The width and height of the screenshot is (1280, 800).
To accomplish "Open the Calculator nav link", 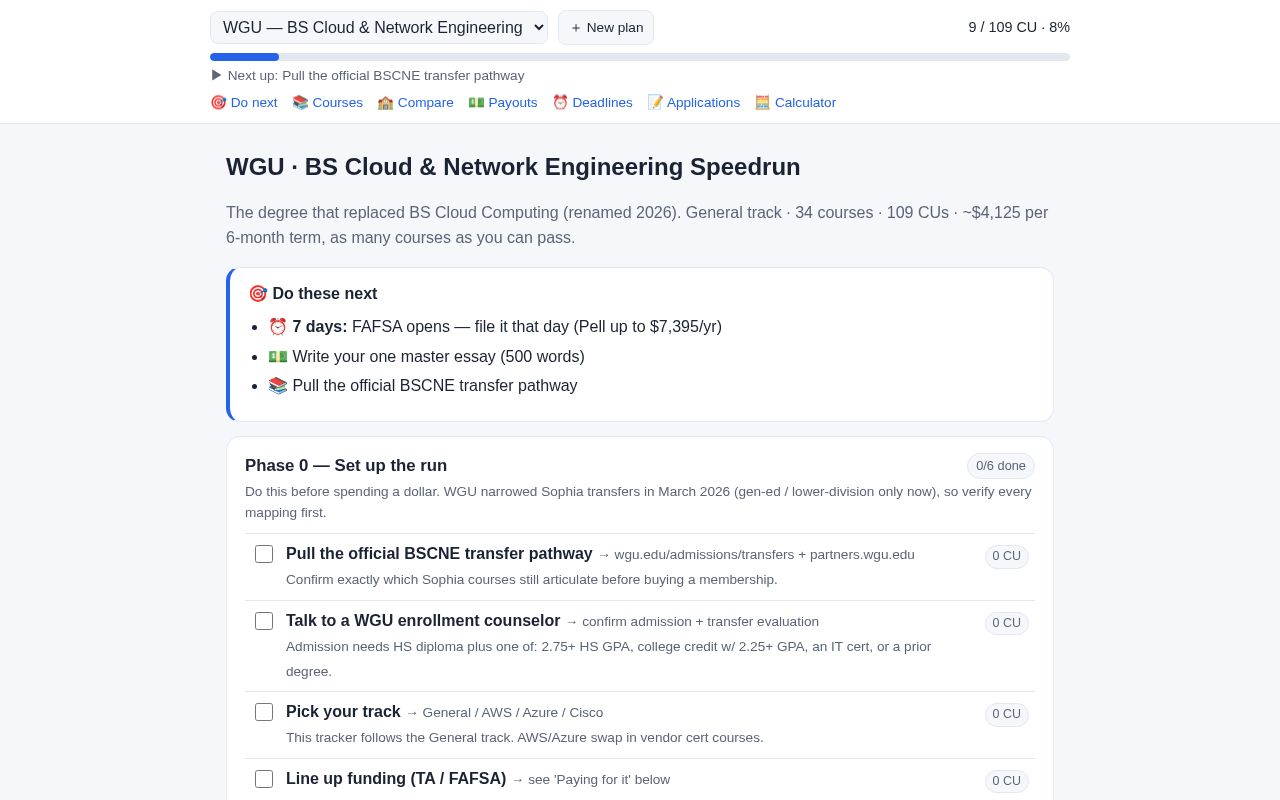I will pos(795,102).
